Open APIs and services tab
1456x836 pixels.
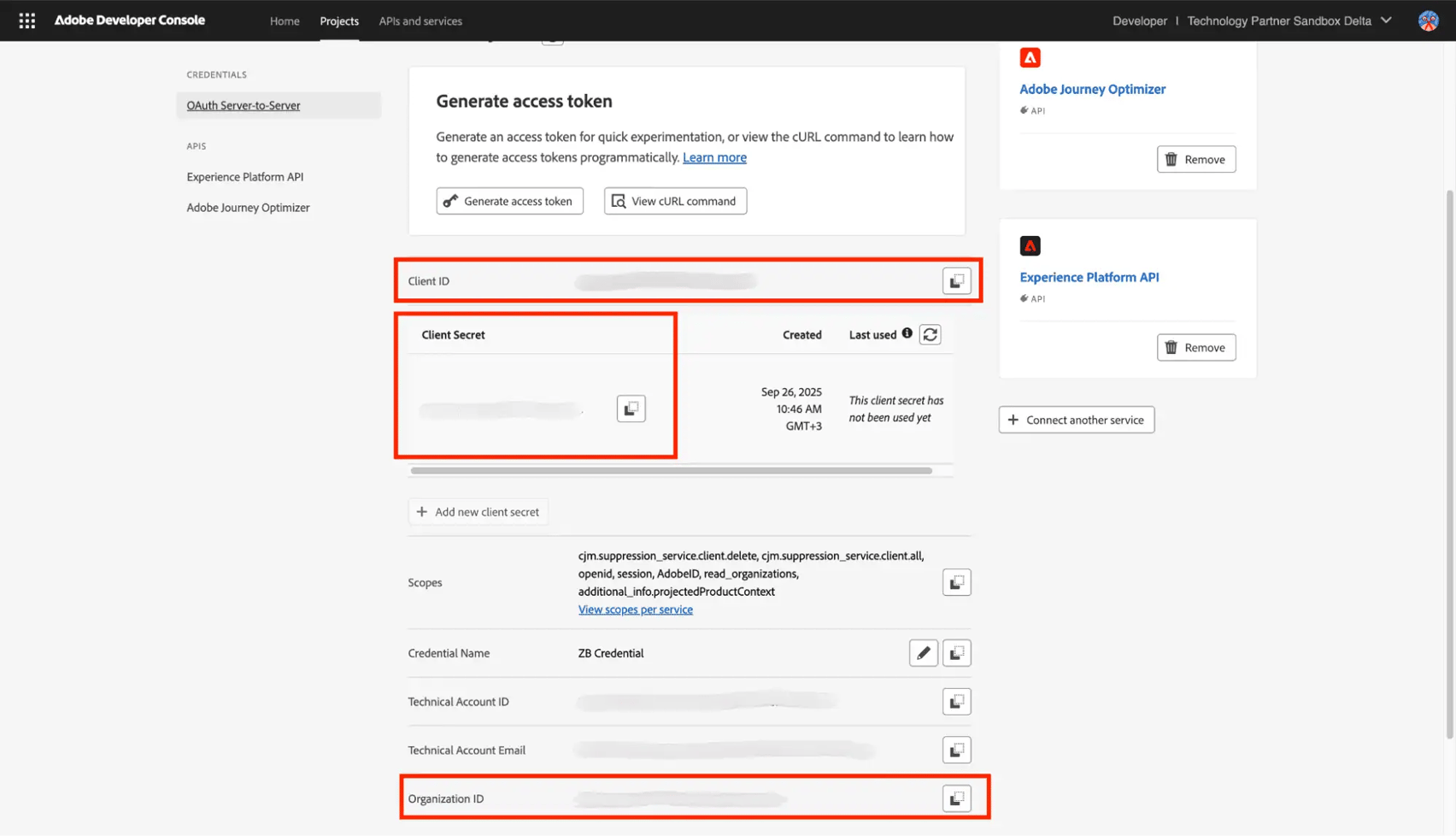pyautogui.click(x=420, y=21)
